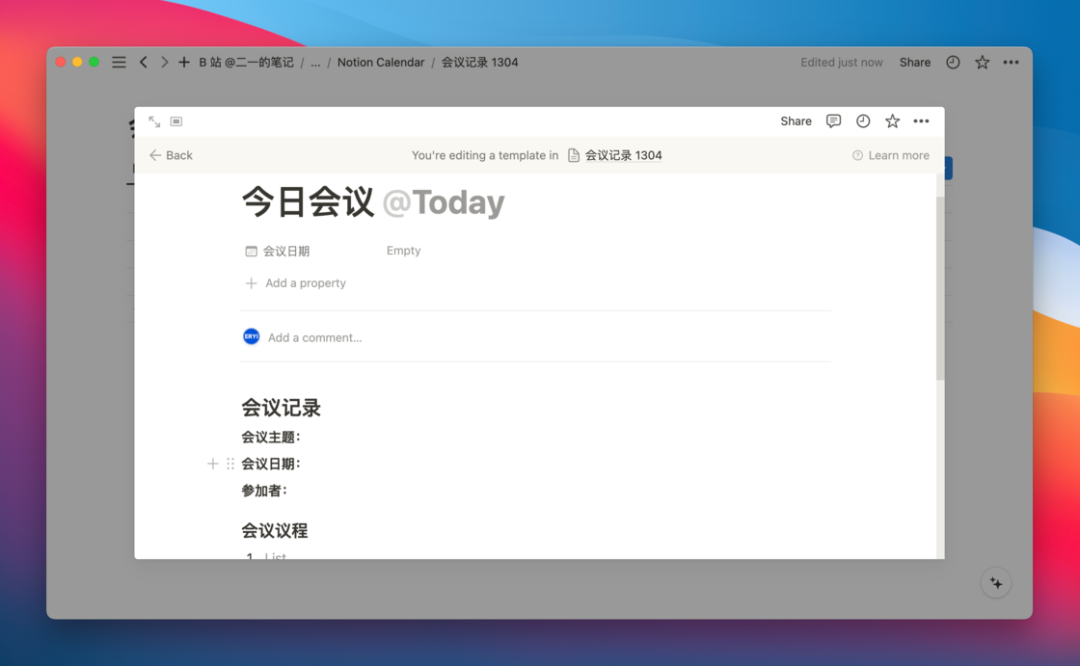The height and width of the screenshot is (666, 1080).
Task: Click the Empty value of 会议日期 property
Action: 404,251
